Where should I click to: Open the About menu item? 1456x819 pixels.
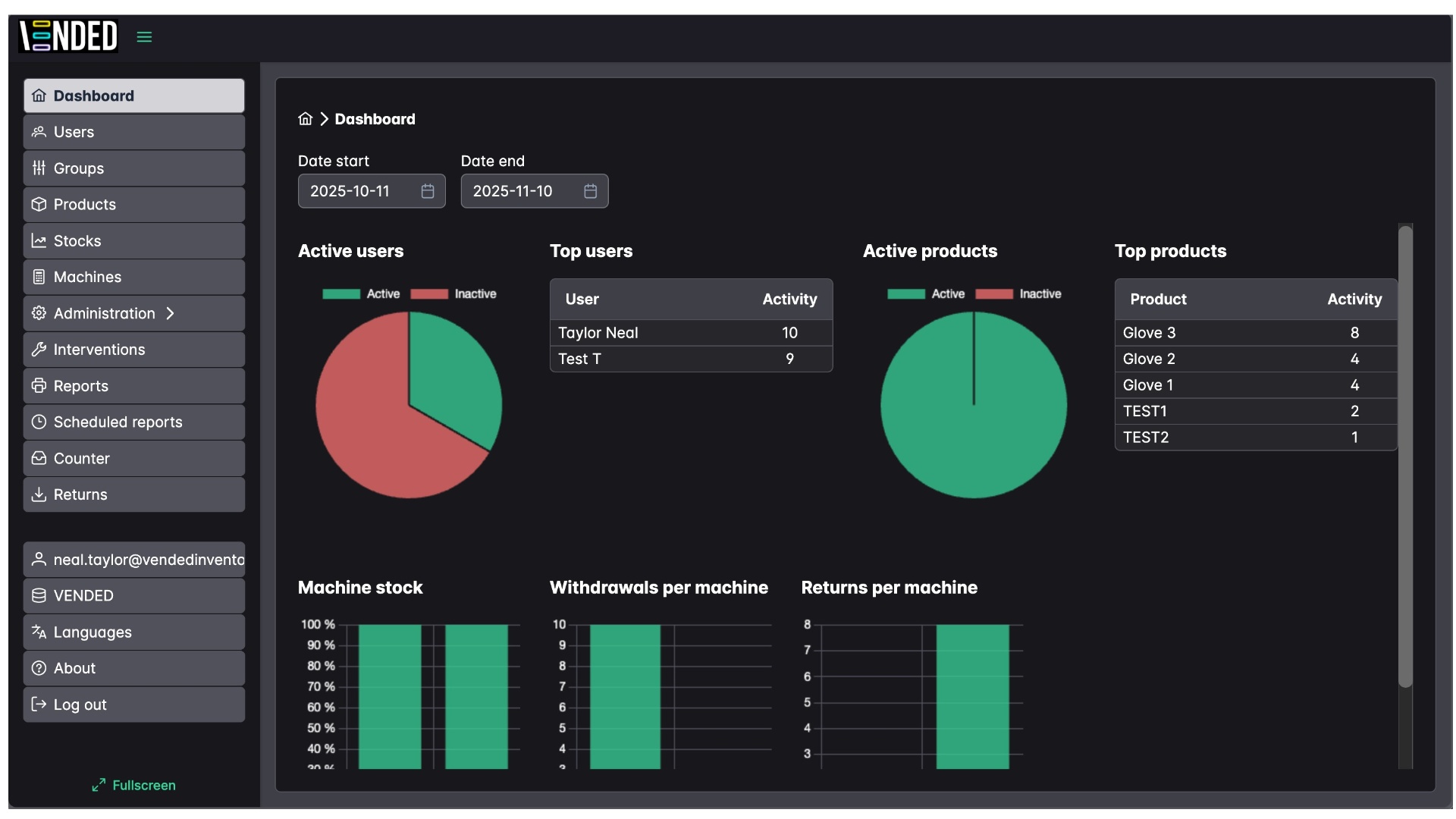pyautogui.click(x=134, y=668)
